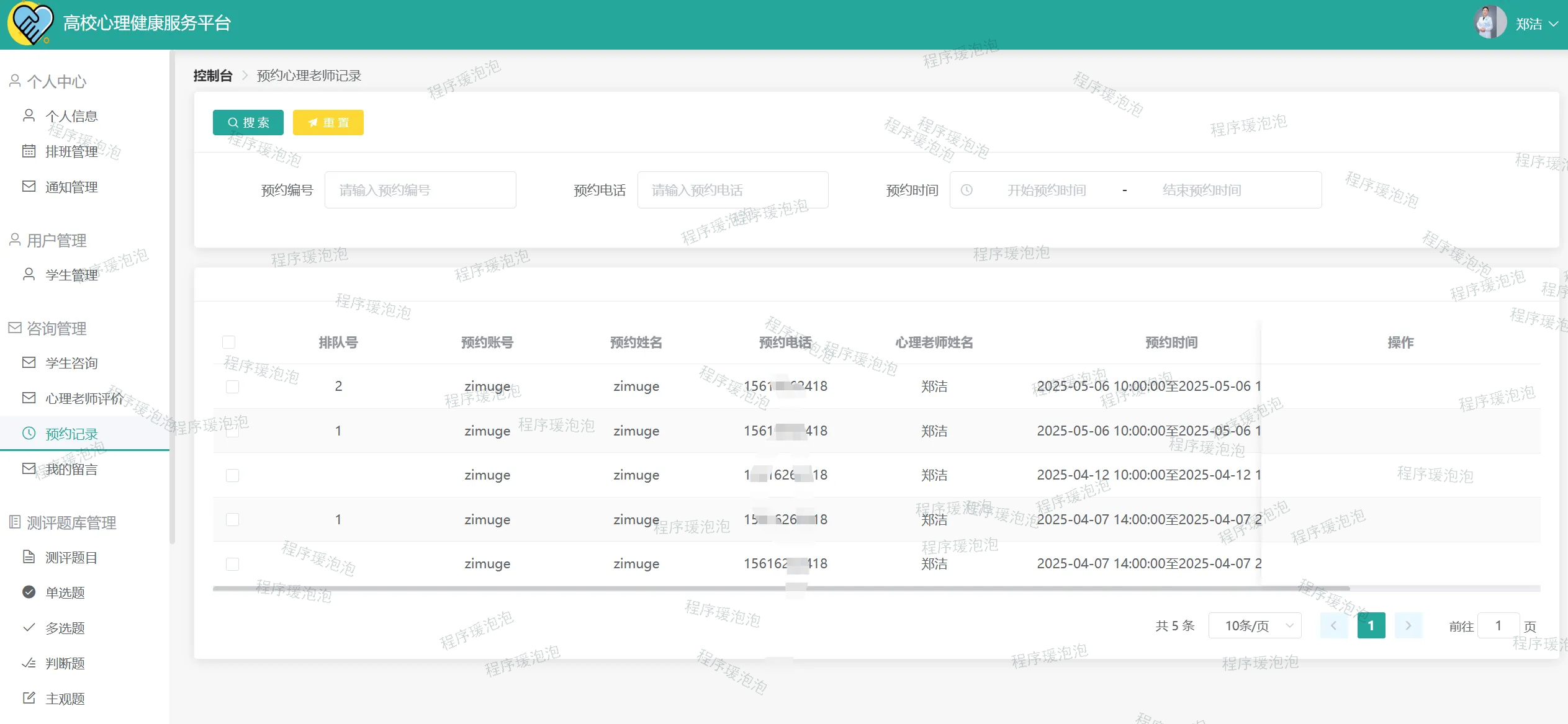This screenshot has width=1568, height=724.
Task: Click the heart handshake platform logo
Action: click(30, 24)
